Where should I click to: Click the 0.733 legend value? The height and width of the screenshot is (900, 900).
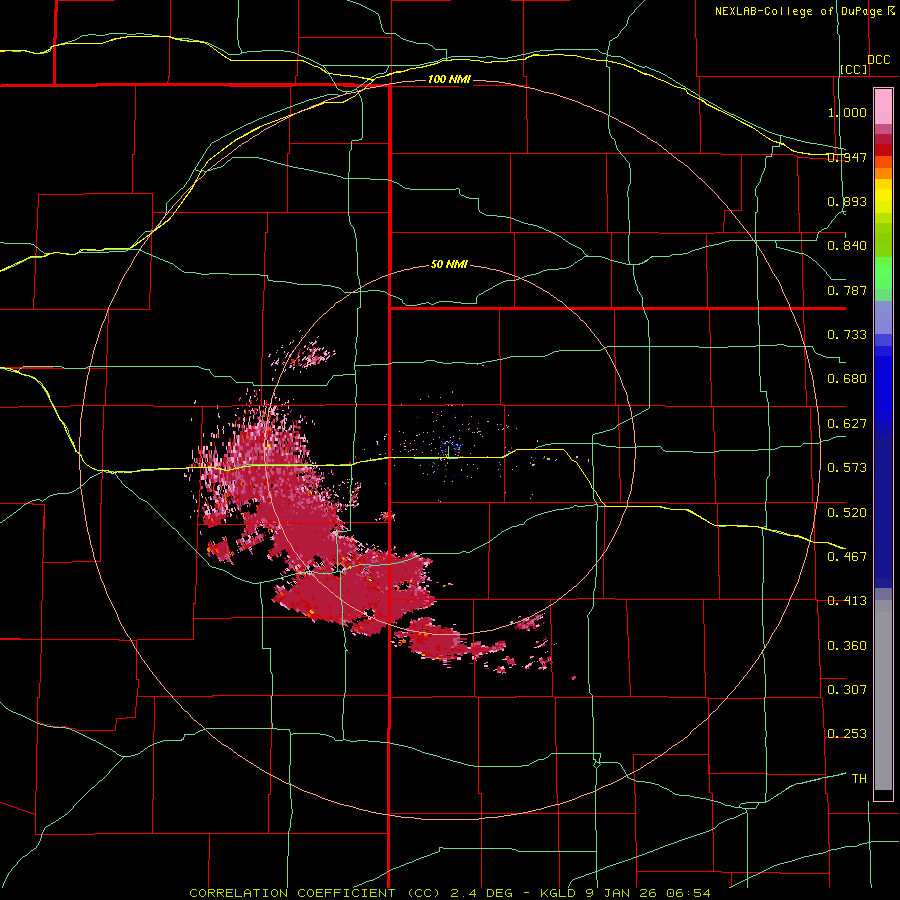[847, 335]
